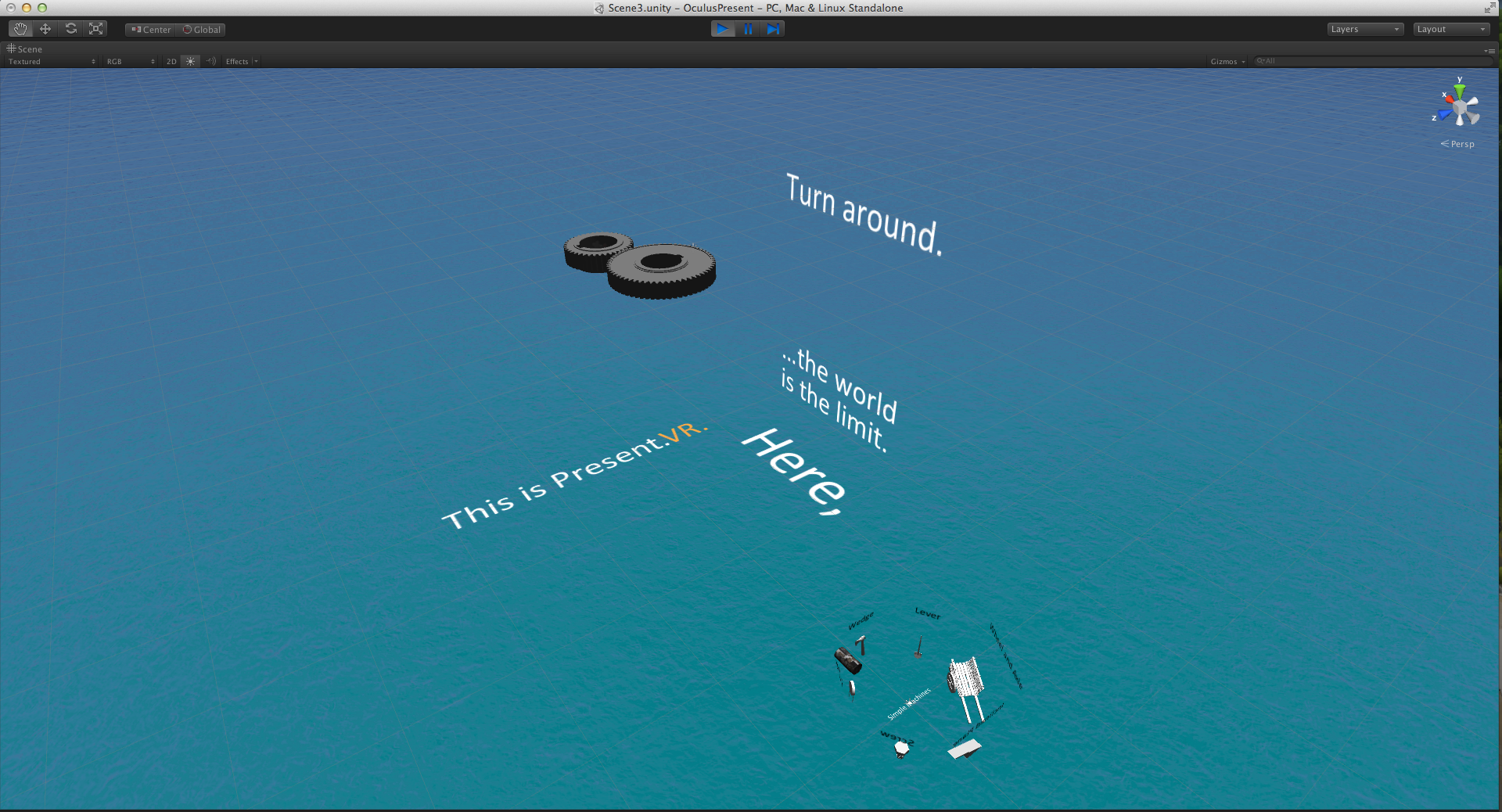This screenshot has height=812, width=1502.
Task: Select the "Simple Machines" label
Action: [909, 704]
